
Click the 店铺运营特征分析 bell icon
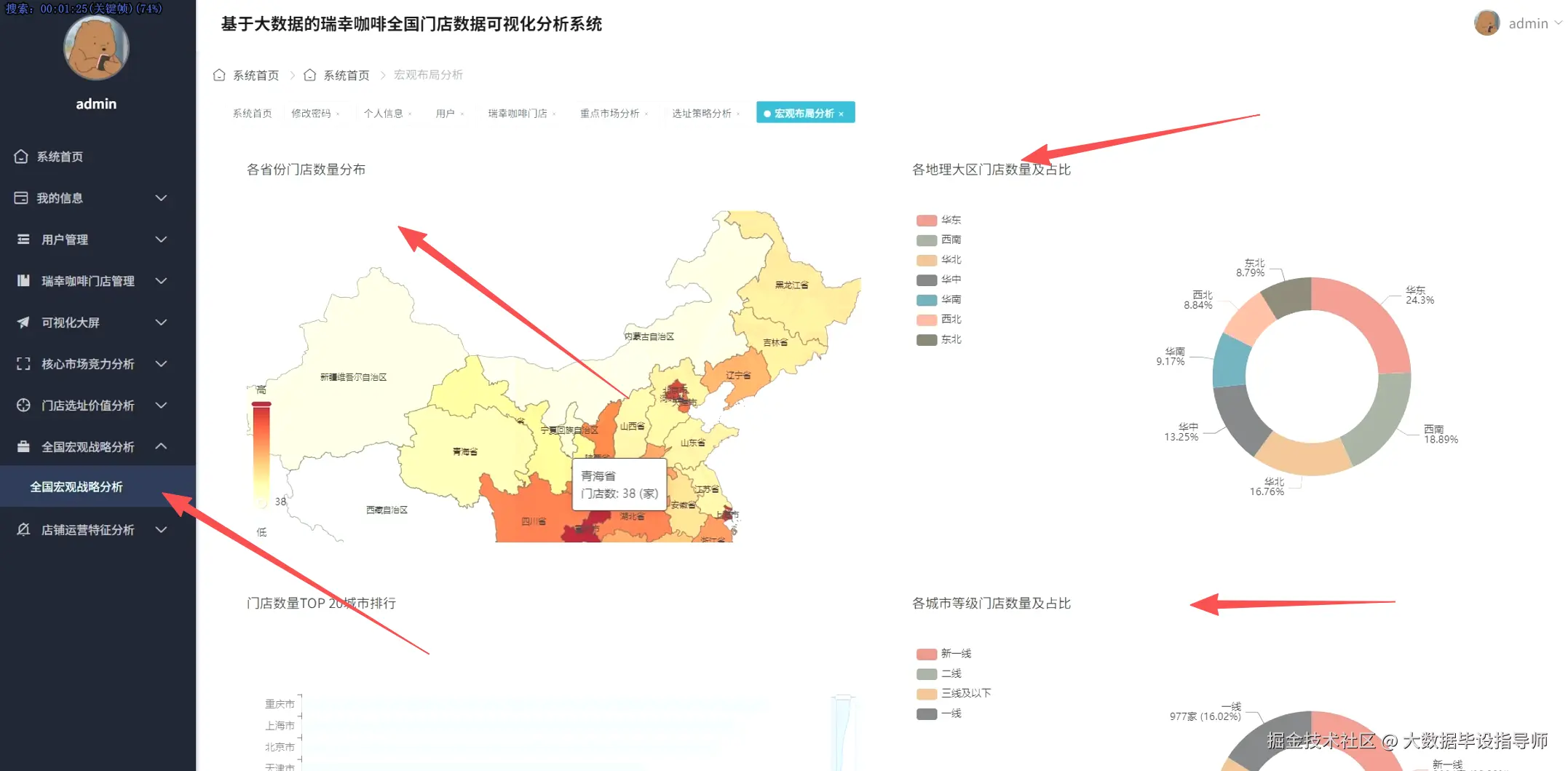[23, 530]
